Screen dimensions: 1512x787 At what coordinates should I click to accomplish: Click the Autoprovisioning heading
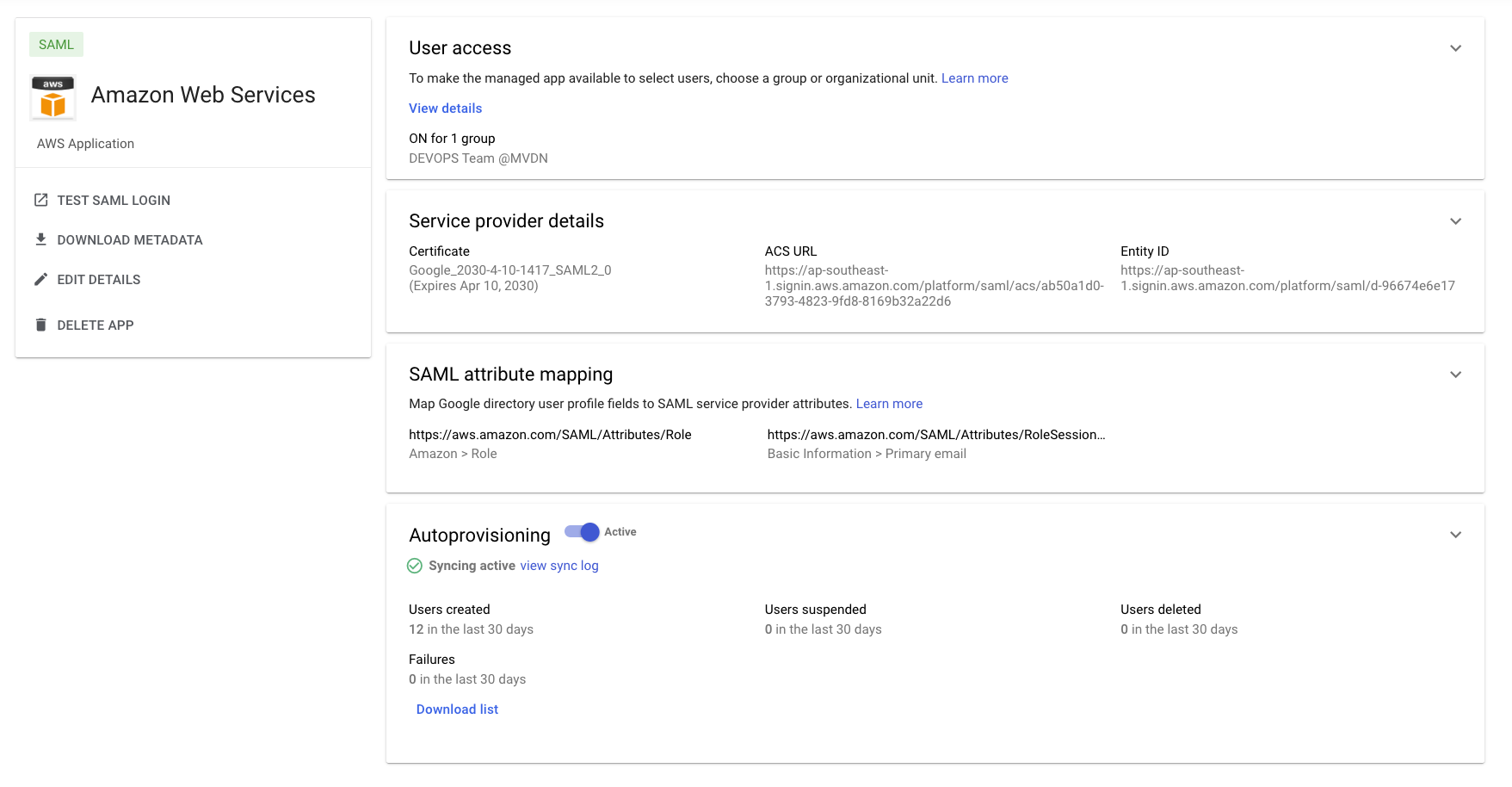click(x=479, y=536)
